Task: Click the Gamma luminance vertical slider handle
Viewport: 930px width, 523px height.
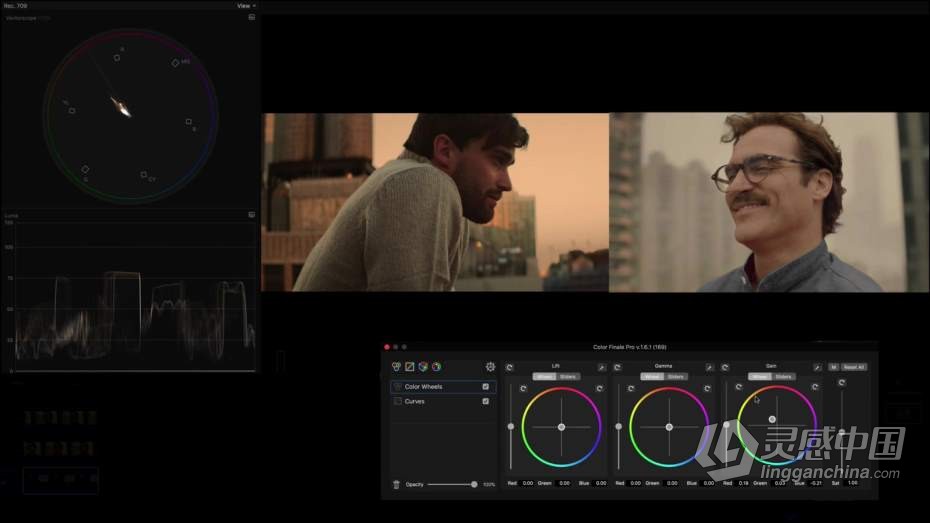Action: click(619, 426)
